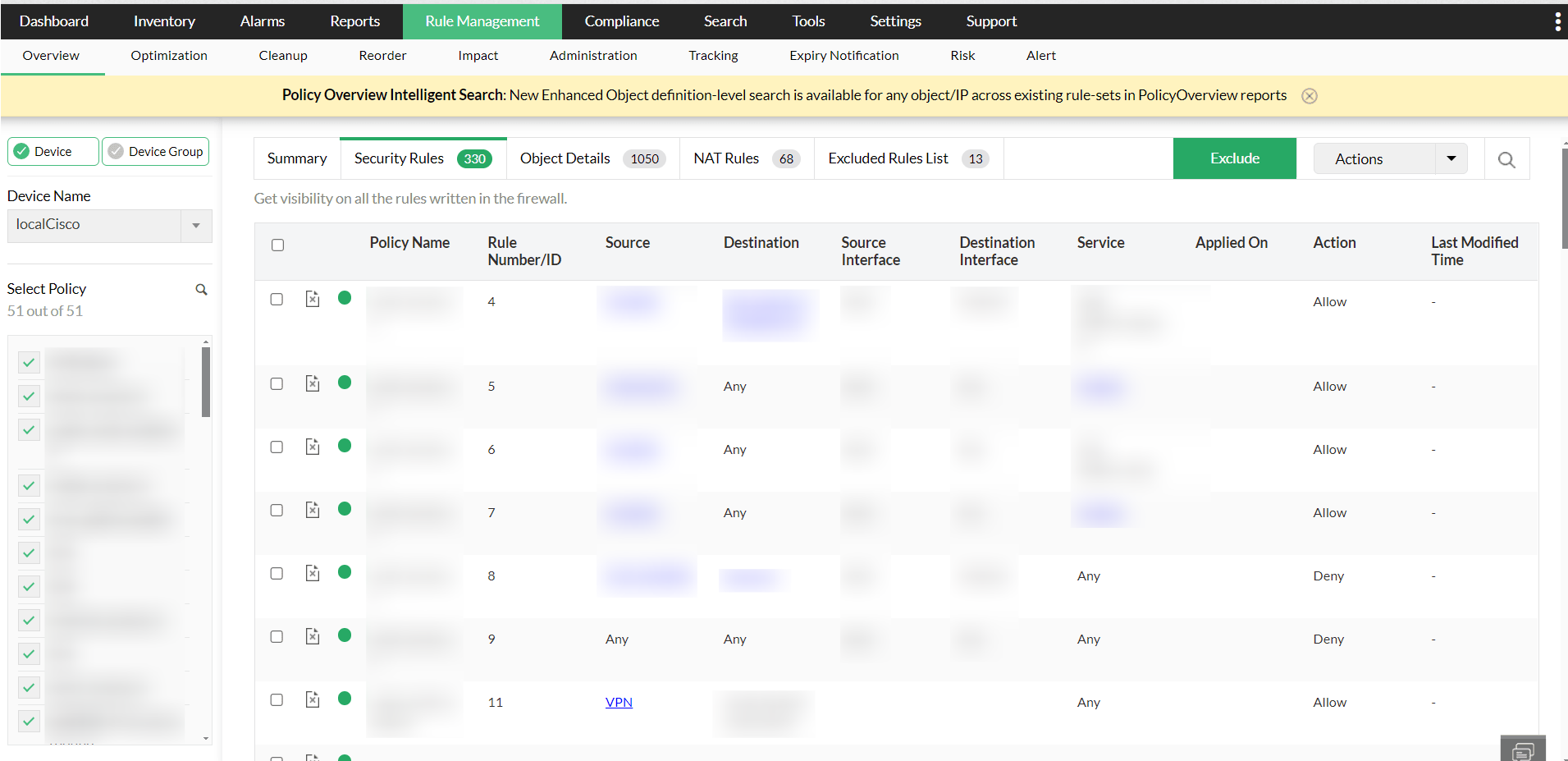
Task: Expand the Actions dropdown arrow
Action: 1451,159
